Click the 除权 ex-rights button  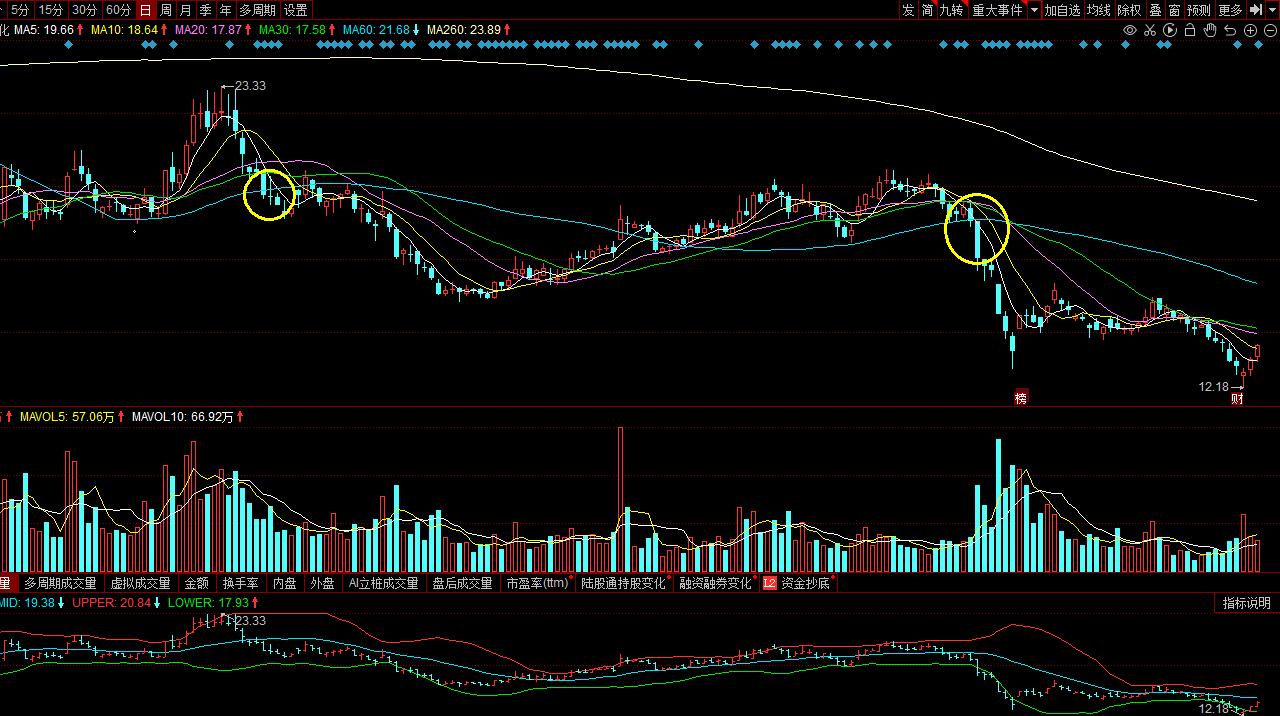click(1129, 10)
